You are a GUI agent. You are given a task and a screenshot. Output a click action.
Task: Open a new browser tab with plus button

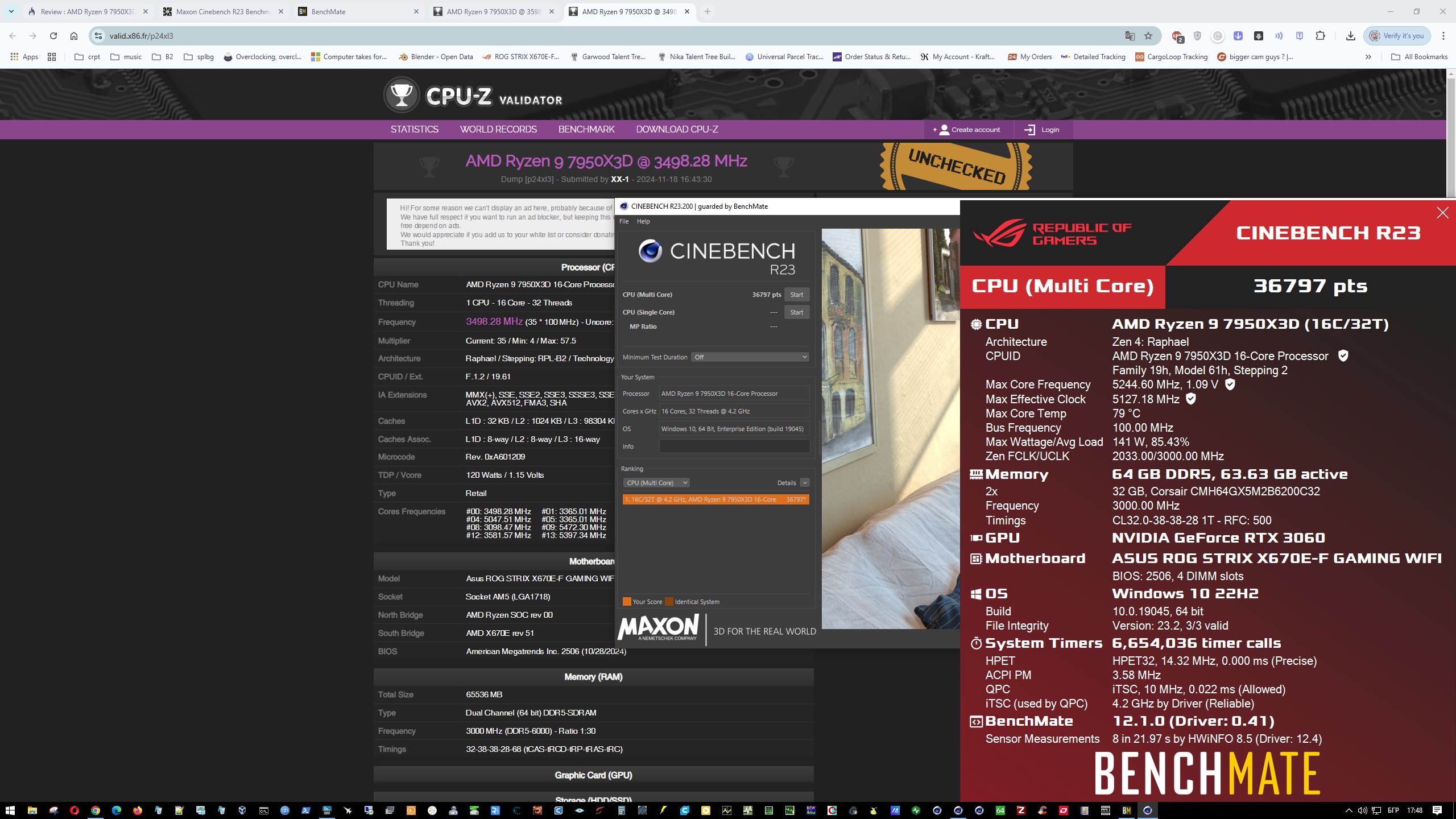(707, 11)
